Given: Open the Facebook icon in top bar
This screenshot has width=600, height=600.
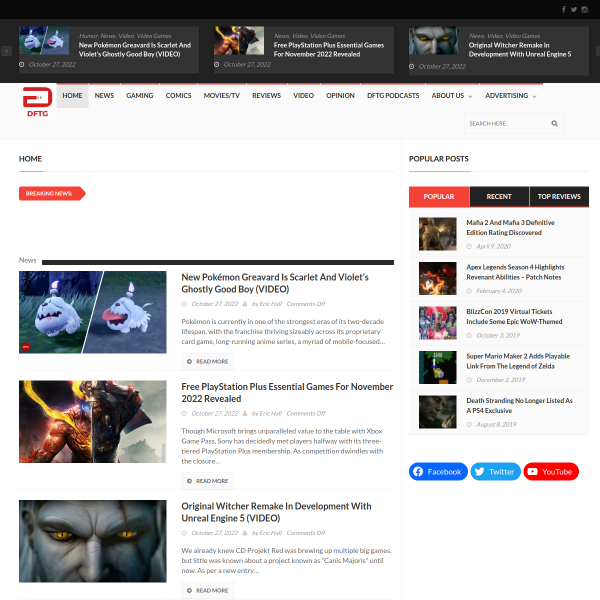Looking at the screenshot, I should coord(564,10).
